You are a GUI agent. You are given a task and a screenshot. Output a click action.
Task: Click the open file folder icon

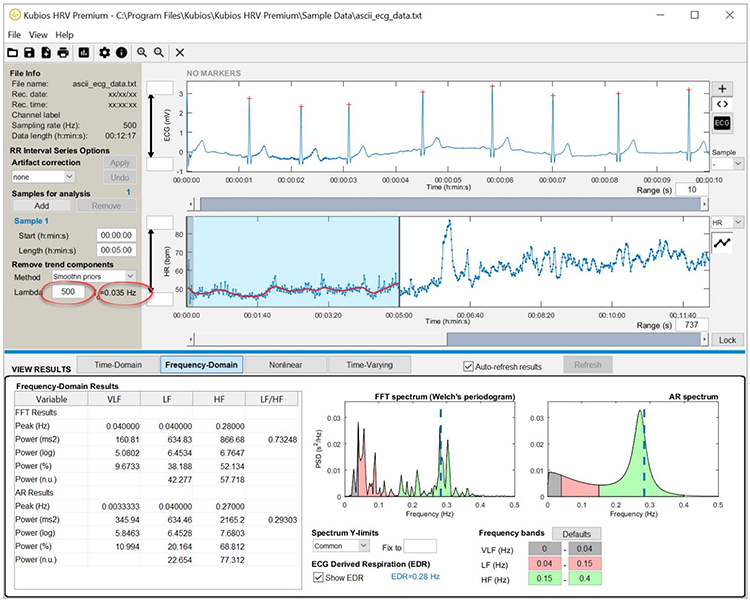13,52
